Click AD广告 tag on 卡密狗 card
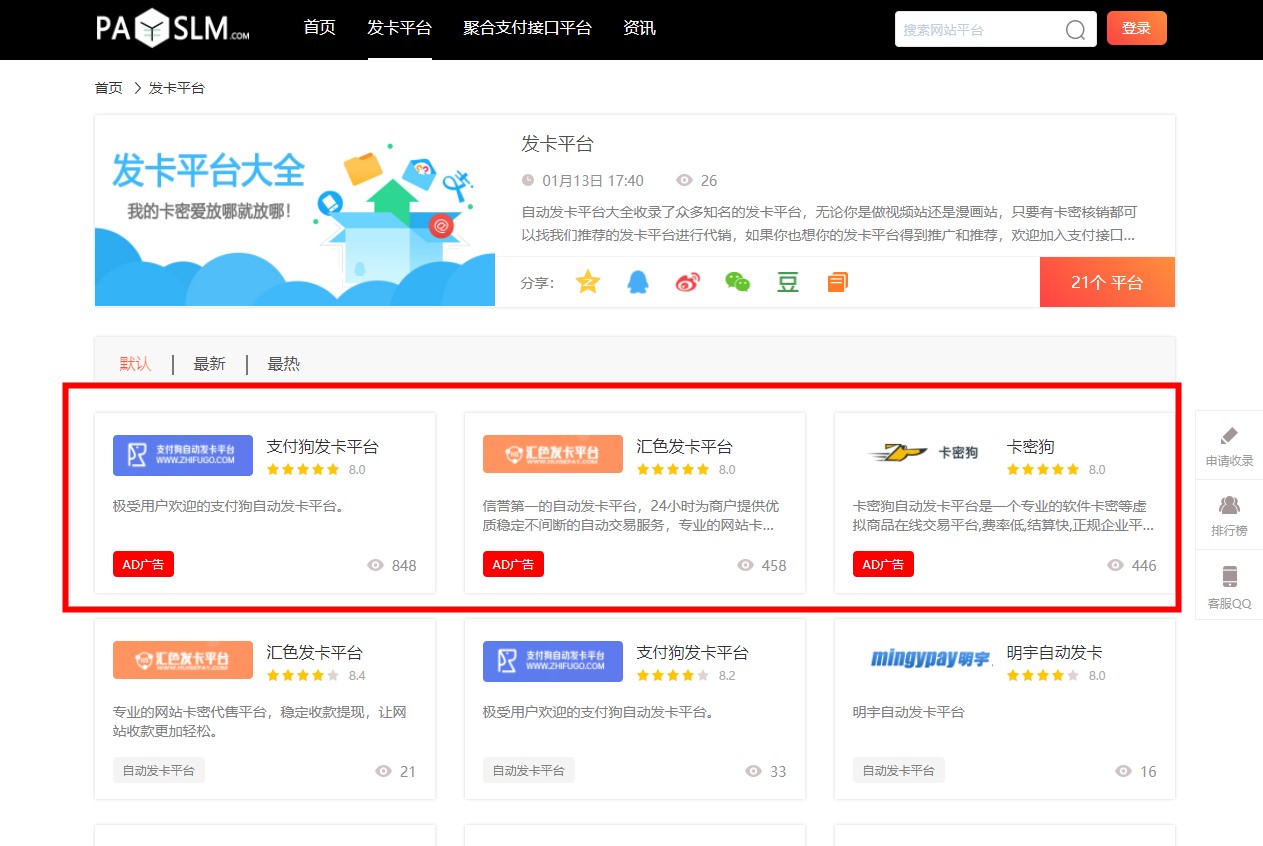This screenshot has width=1263, height=846. [x=883, y=565]
